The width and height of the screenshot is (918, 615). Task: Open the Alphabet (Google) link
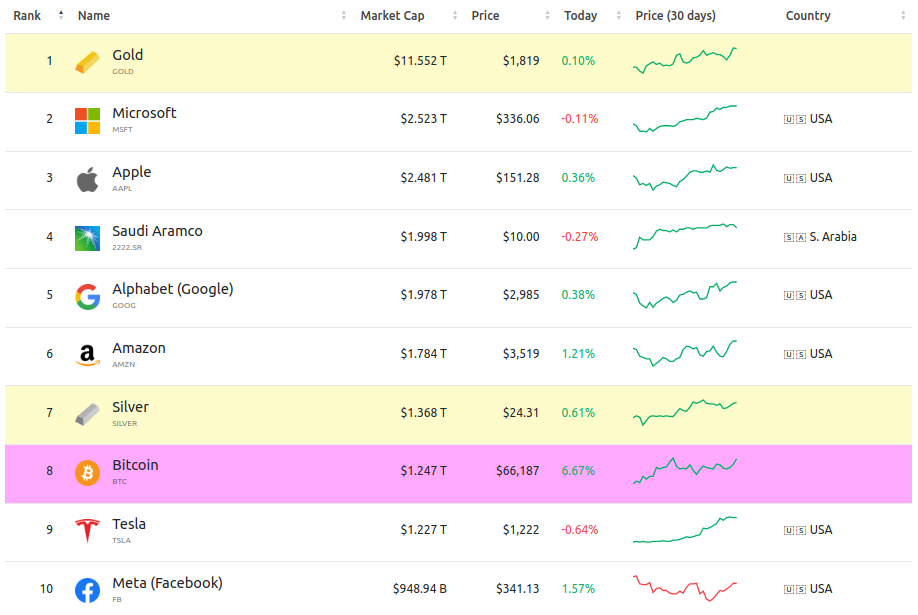pos(172,289)
